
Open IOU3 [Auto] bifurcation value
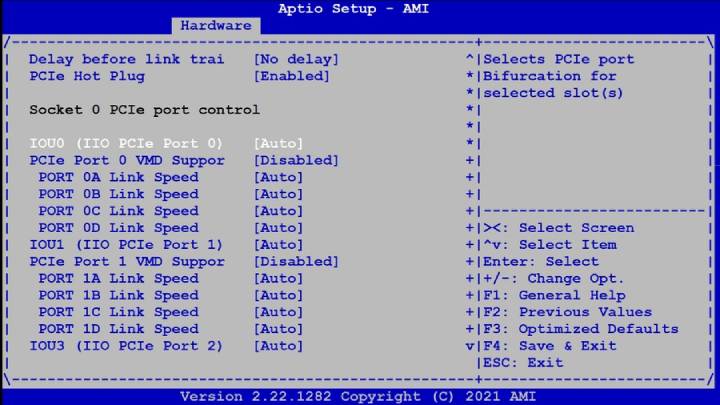point(278,346)
